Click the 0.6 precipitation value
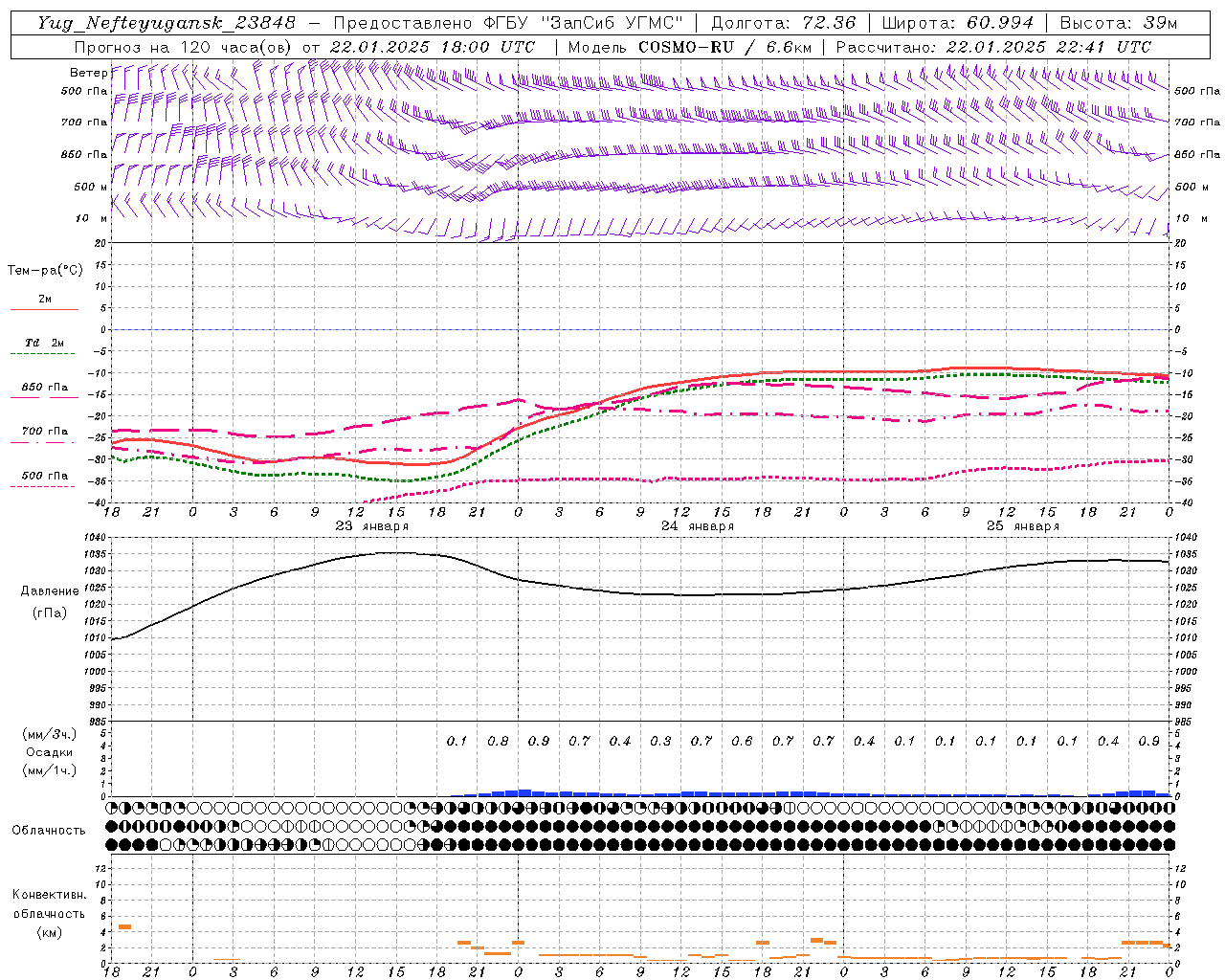This screenshot has height=980, width=1225. (x=742, y=742)
